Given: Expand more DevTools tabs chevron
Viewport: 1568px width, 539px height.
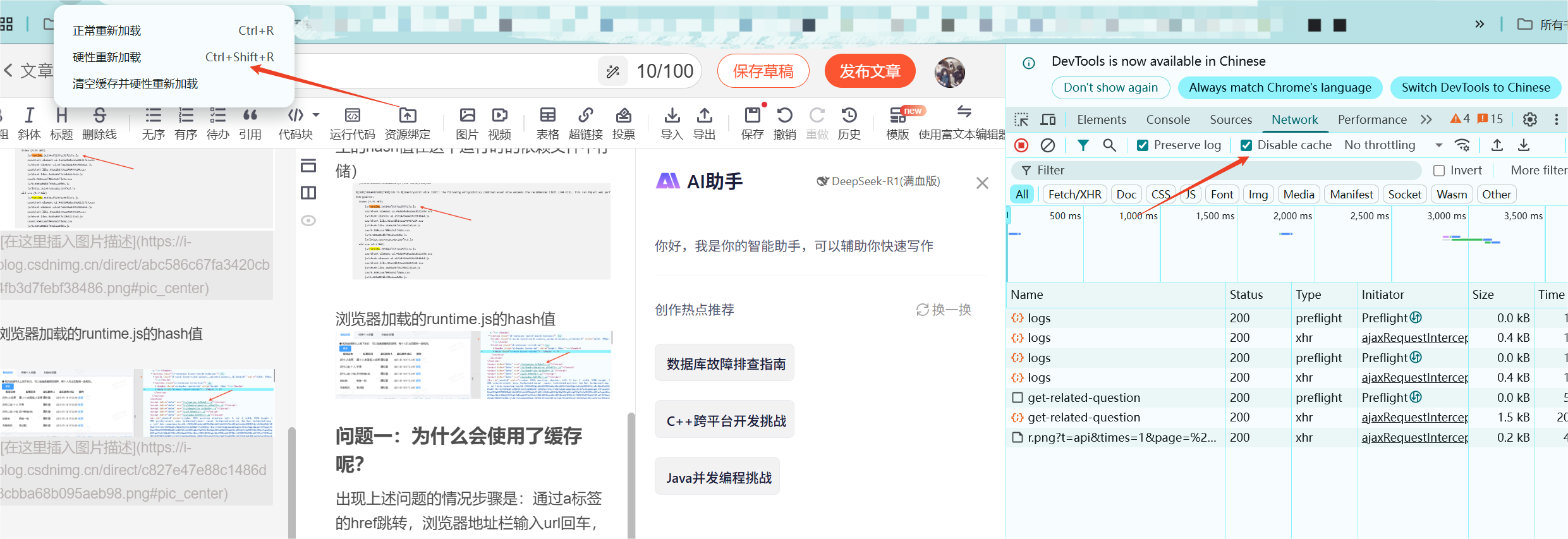Looking at the screenshot, I should coord(1426,119).
